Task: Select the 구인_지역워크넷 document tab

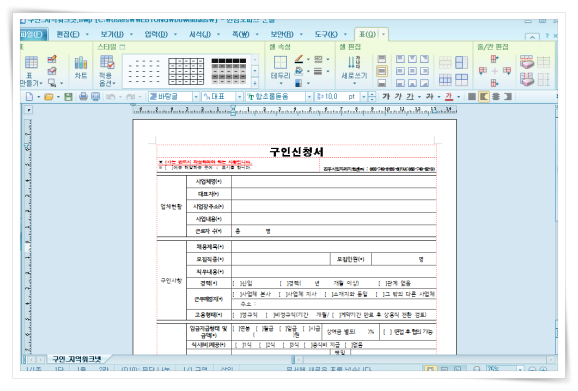Action: pyautogui.click(x=77, y=359)
